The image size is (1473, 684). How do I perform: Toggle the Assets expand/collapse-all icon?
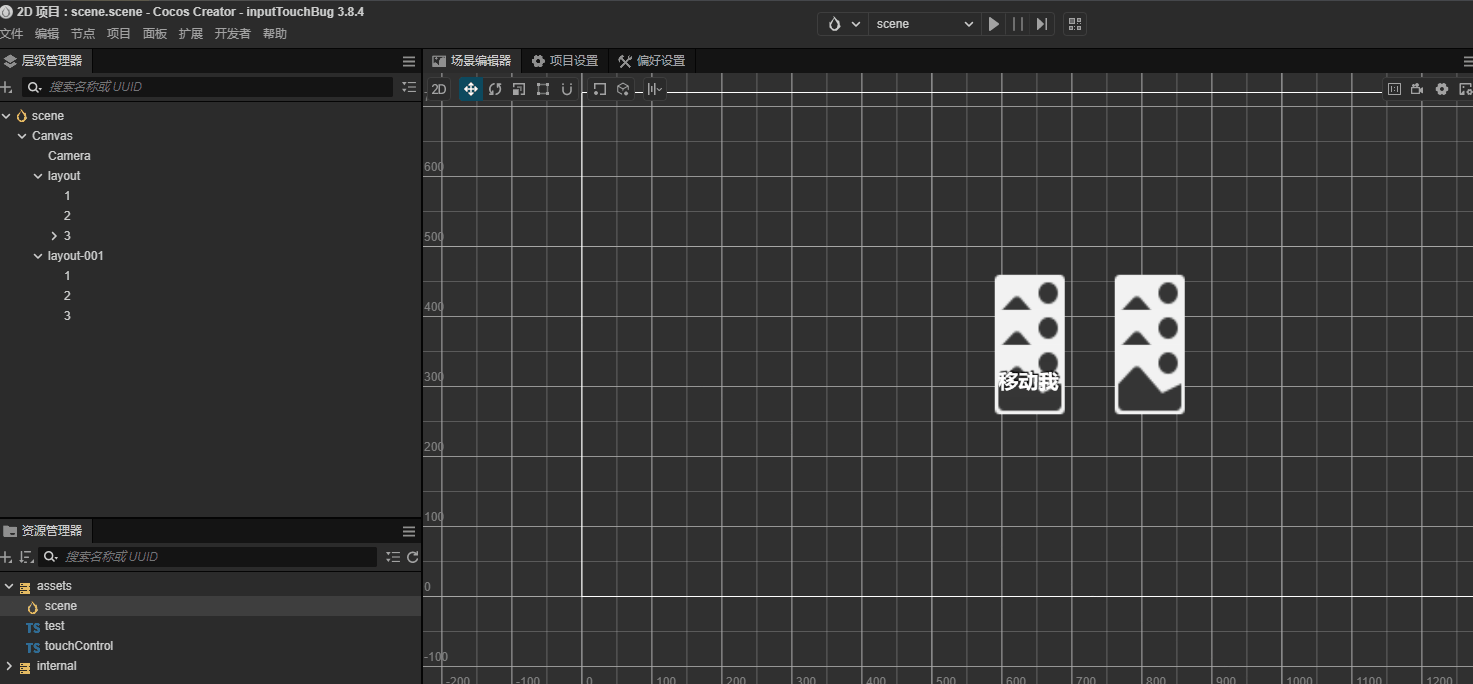coord(393,557)
